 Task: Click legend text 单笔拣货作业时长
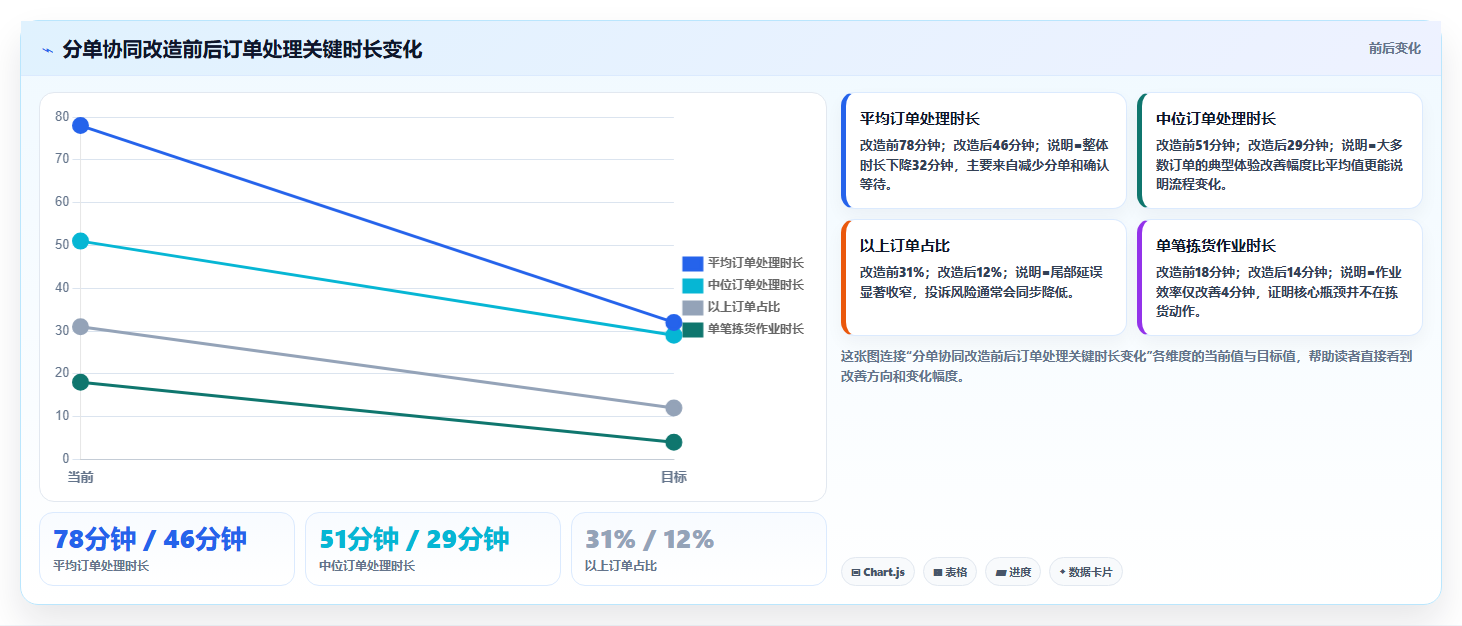756,329
